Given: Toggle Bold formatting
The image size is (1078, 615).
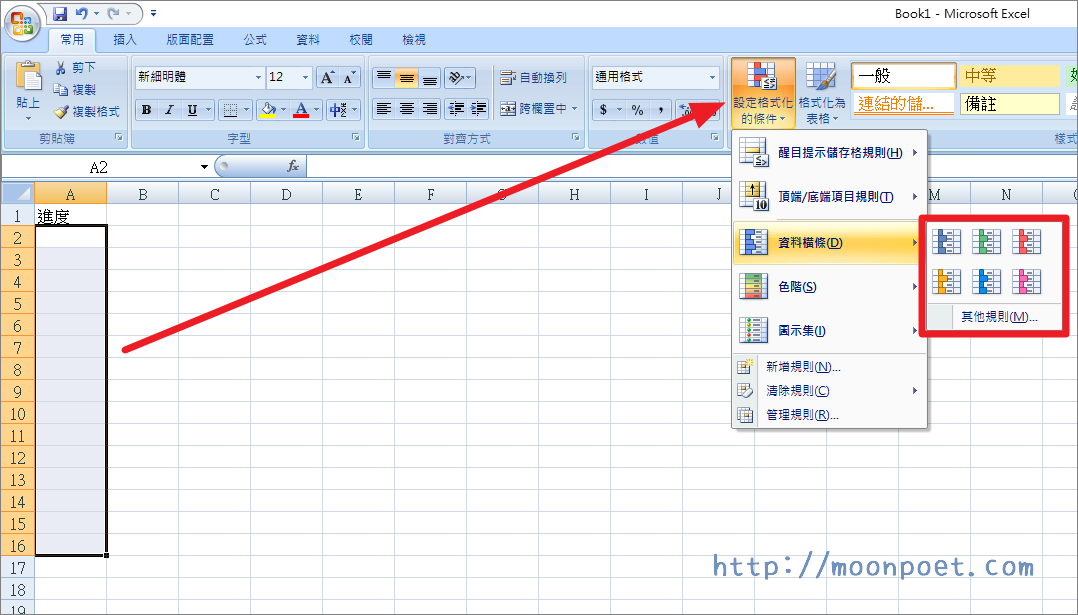Looking at the screenshot, I should point(147,110).
